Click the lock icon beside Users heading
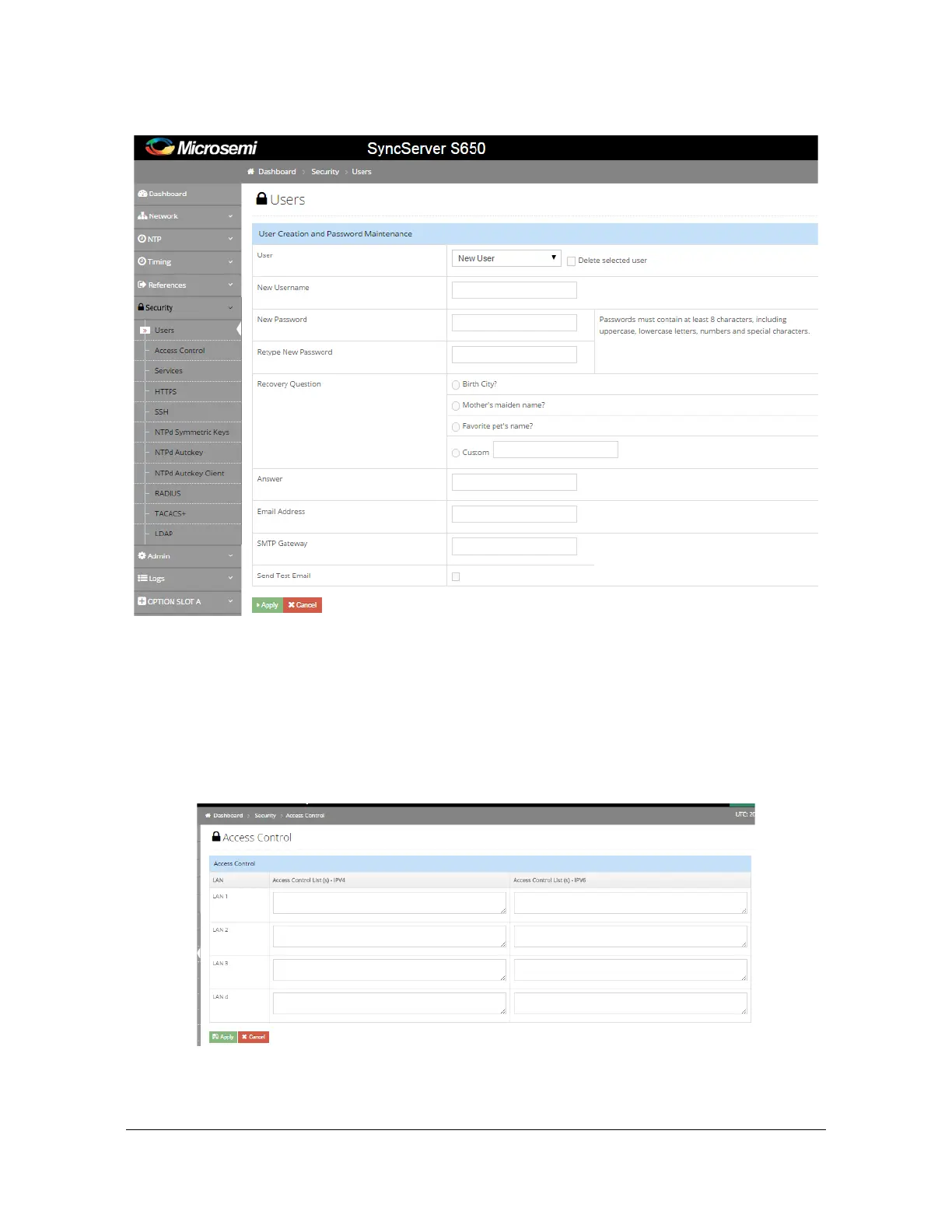This screenshot has width=952, height=1232. (262, 199)
